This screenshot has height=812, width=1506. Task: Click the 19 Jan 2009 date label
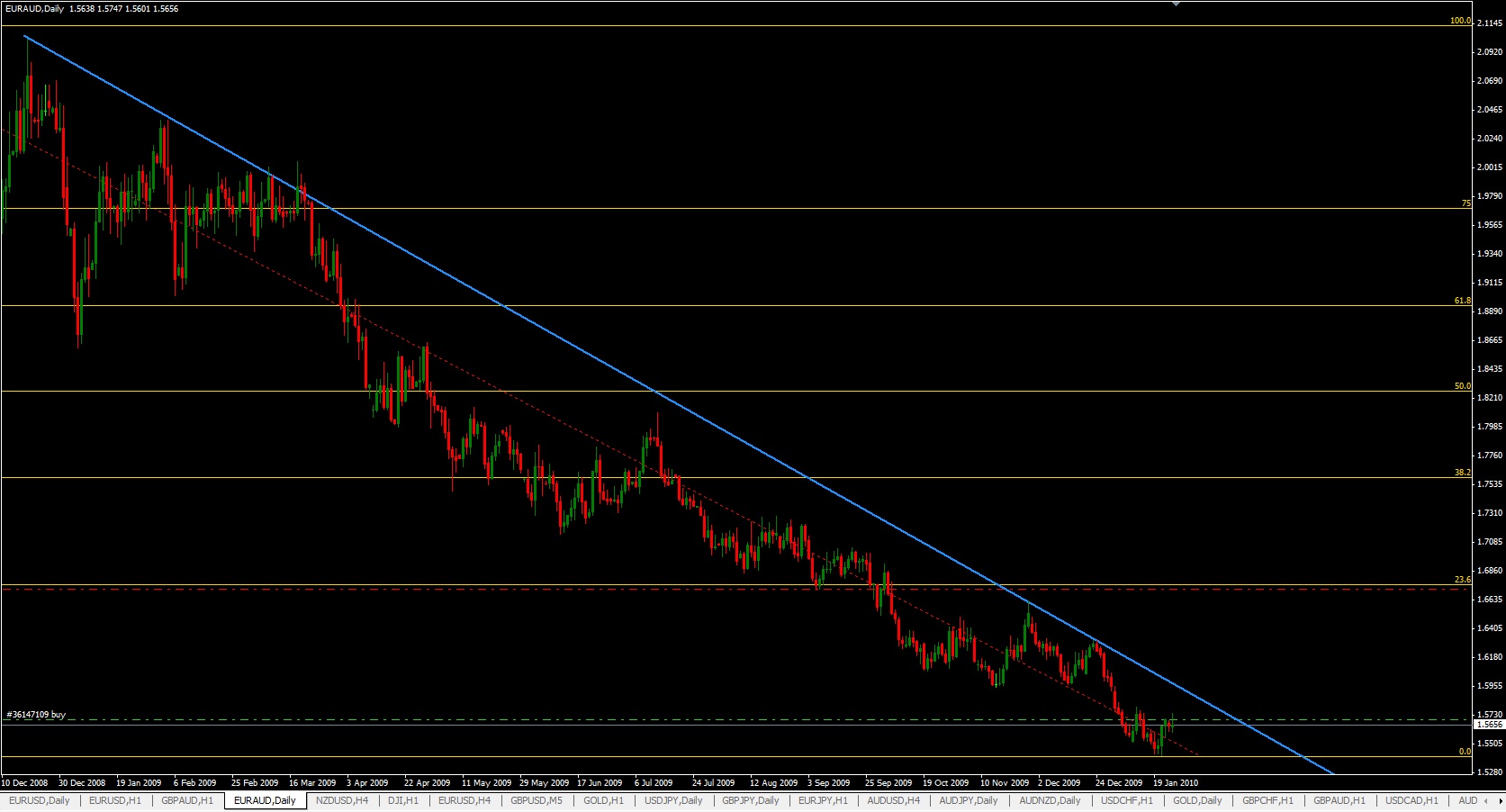(139, 783)
